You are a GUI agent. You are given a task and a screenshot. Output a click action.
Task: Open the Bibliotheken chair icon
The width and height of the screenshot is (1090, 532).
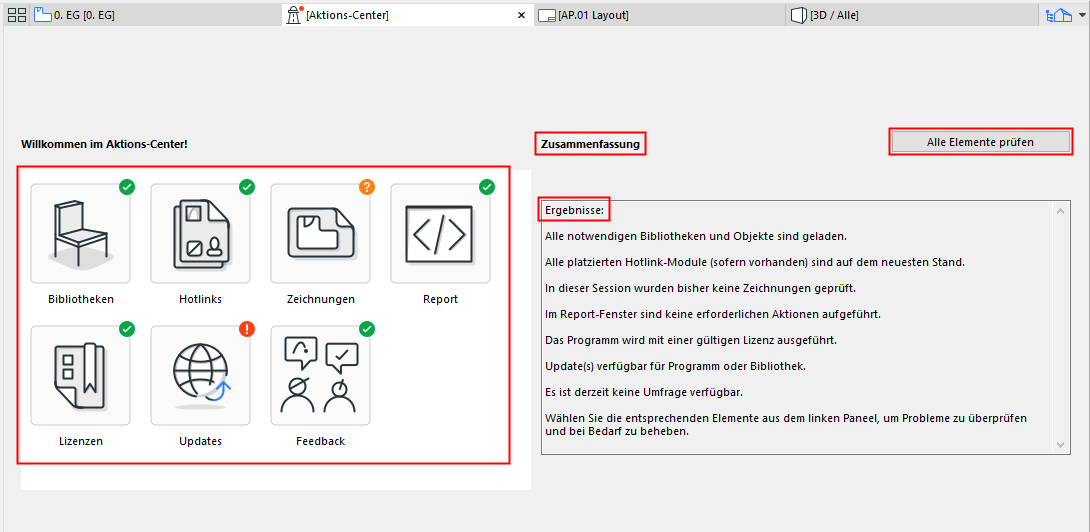[x=81, y=234]
